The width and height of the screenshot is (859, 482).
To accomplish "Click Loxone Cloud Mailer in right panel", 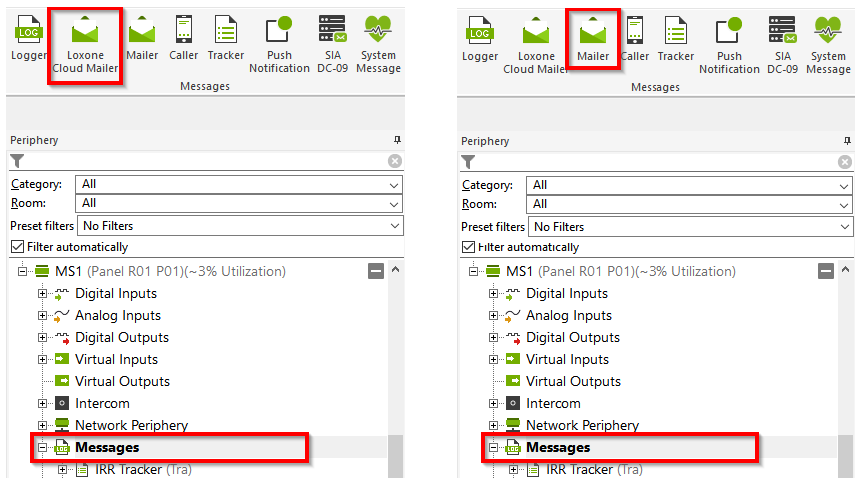I will click(535, 46).
